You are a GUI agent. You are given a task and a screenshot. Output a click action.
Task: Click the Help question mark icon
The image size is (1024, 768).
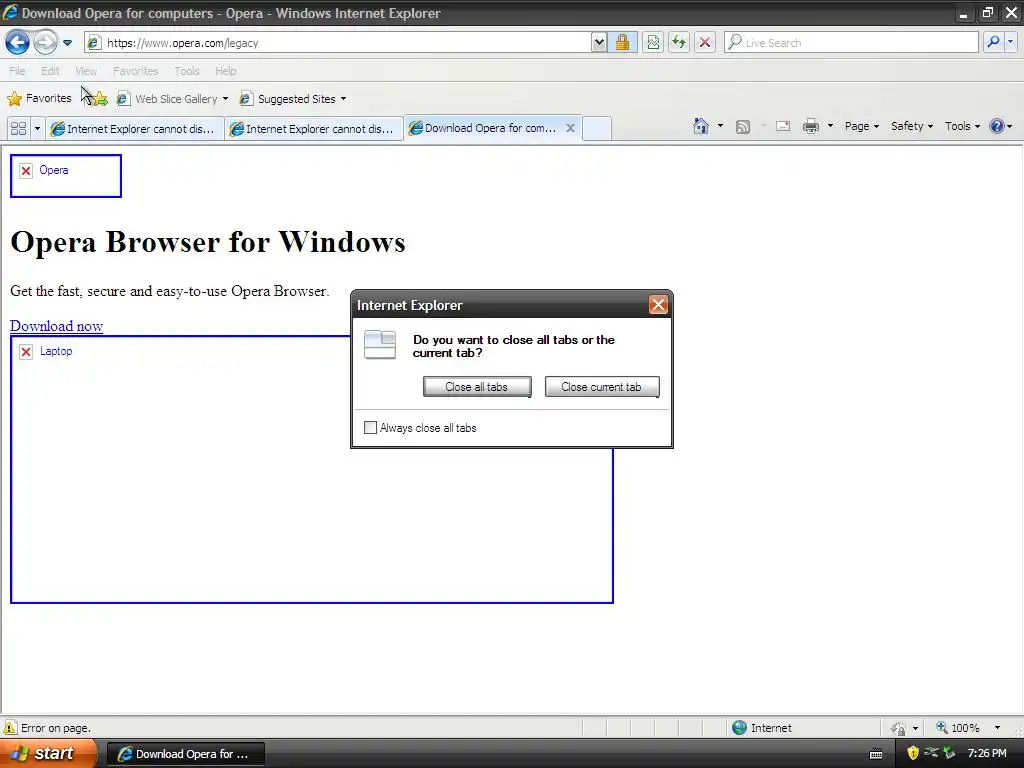[997, 126]
